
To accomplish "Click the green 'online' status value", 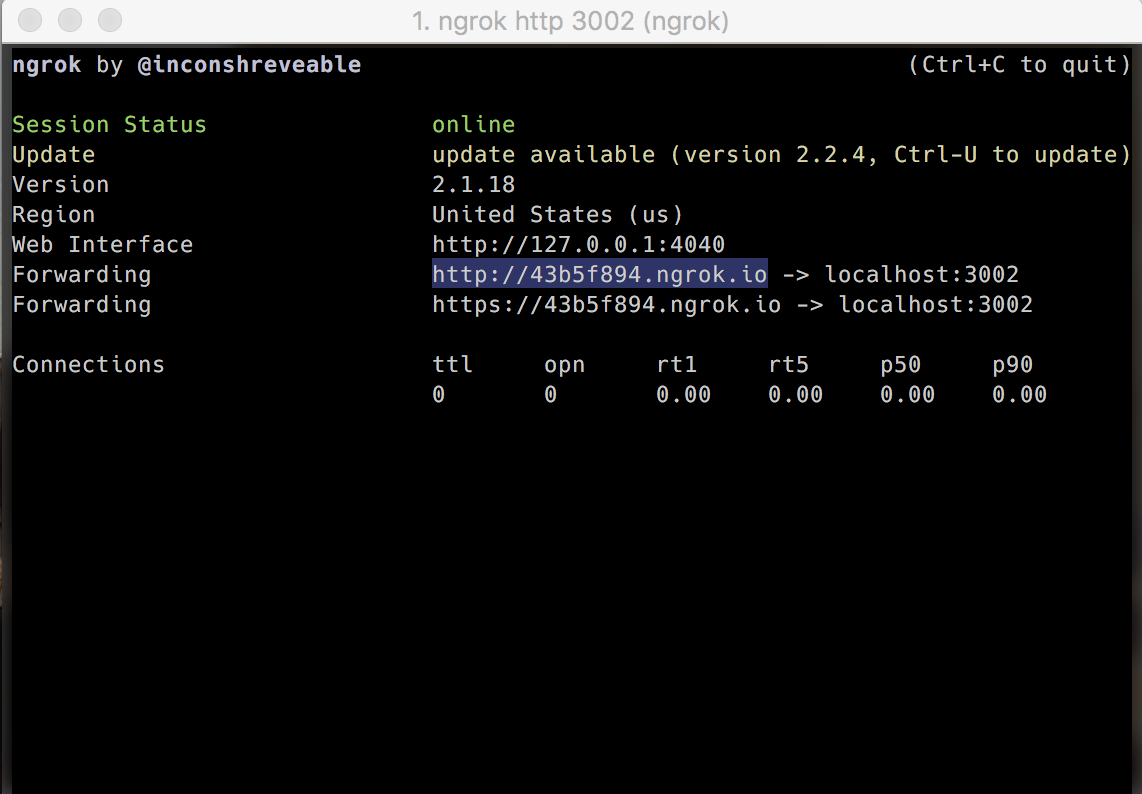I will point(473,125).
